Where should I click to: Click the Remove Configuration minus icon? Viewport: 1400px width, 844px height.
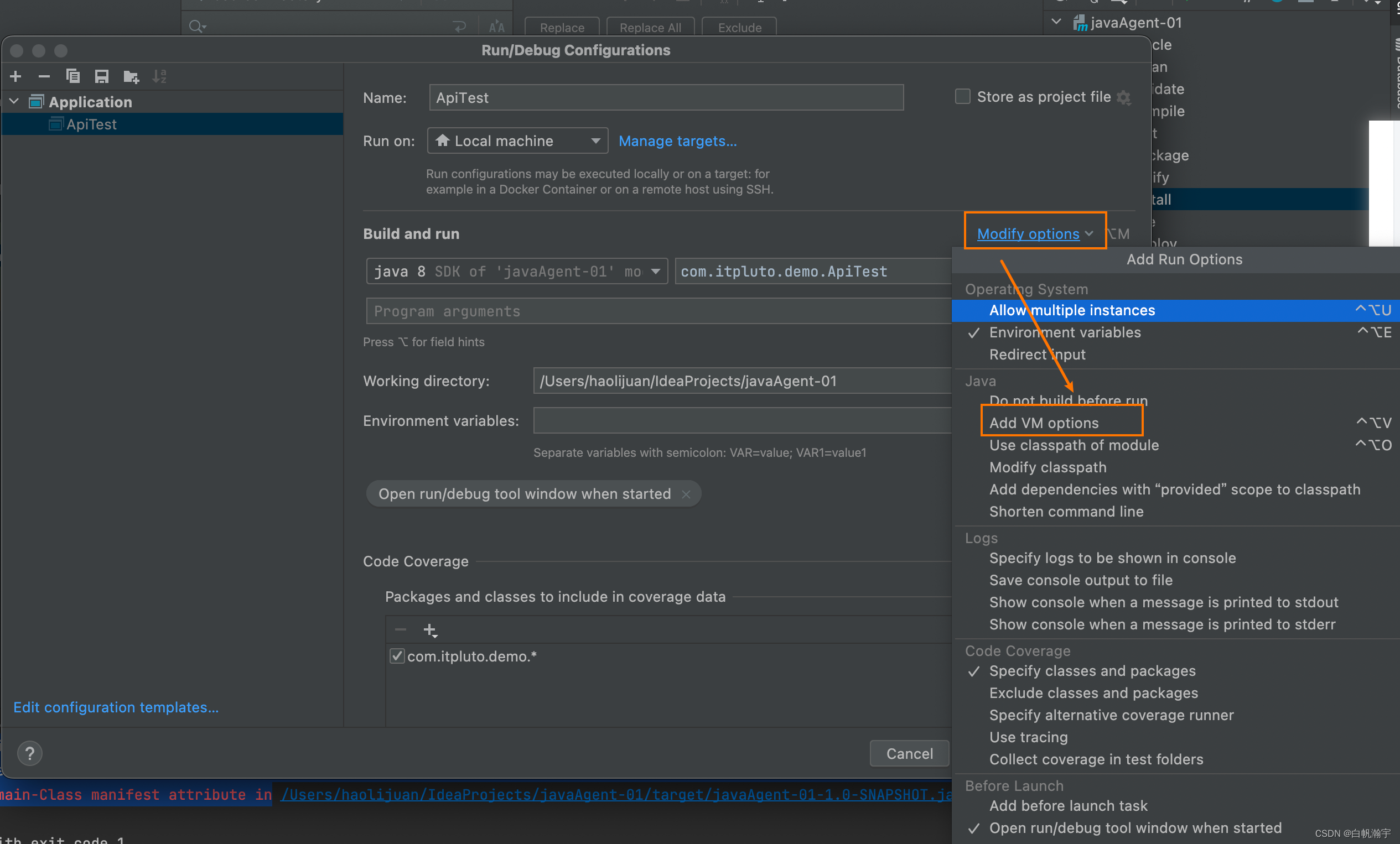[x=44, y=76]
